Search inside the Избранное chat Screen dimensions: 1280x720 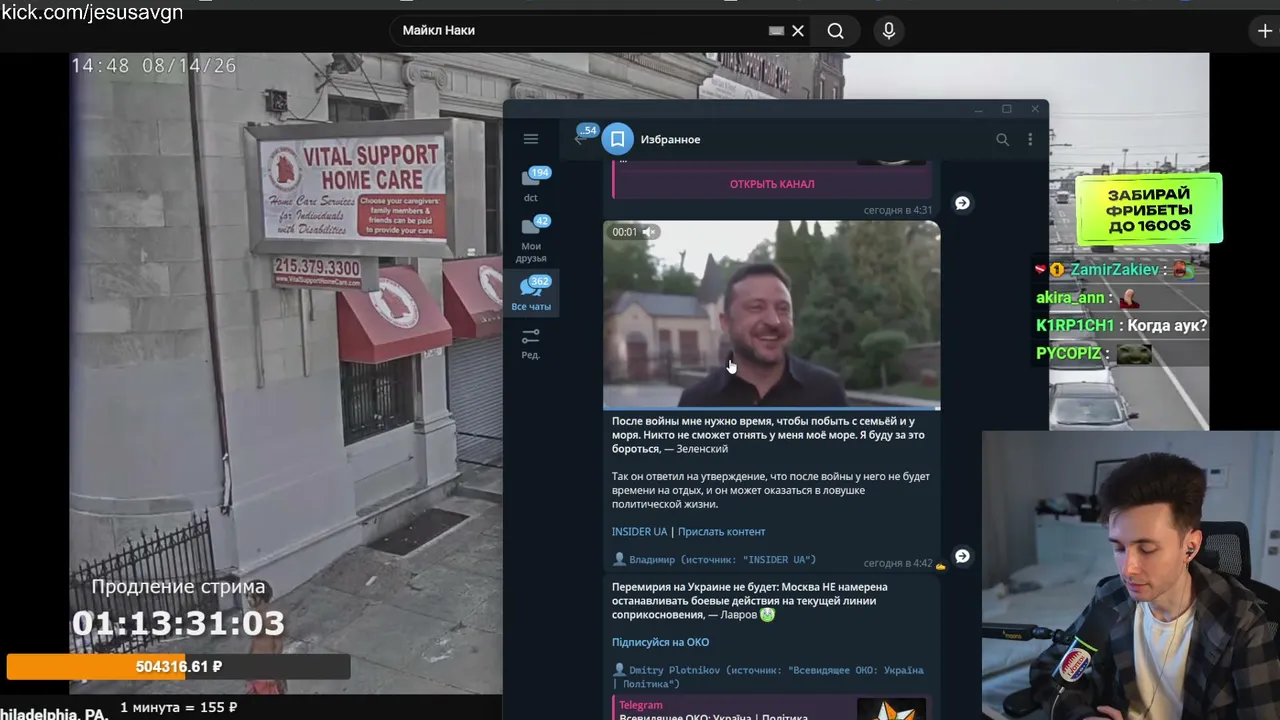pos(1002,140)
